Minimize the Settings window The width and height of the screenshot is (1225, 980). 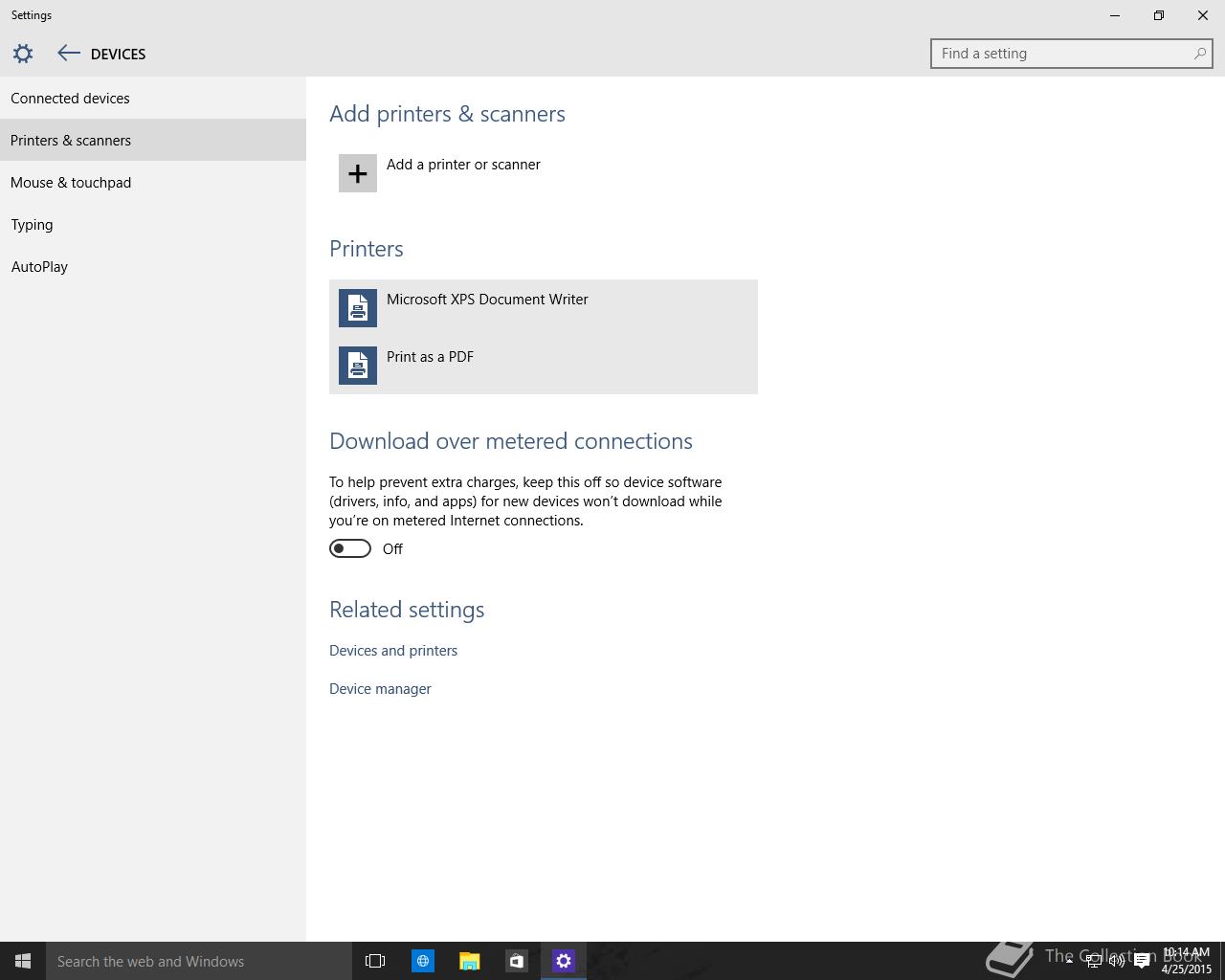coord(1115,15)
